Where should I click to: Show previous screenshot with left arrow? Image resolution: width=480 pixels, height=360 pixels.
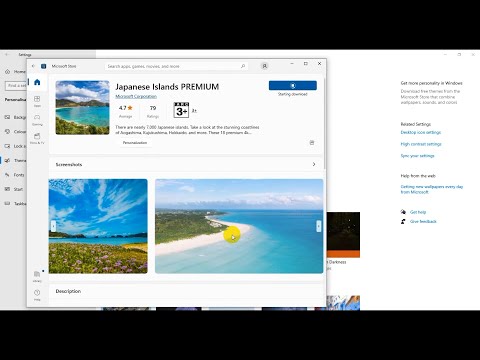(53, 226)
